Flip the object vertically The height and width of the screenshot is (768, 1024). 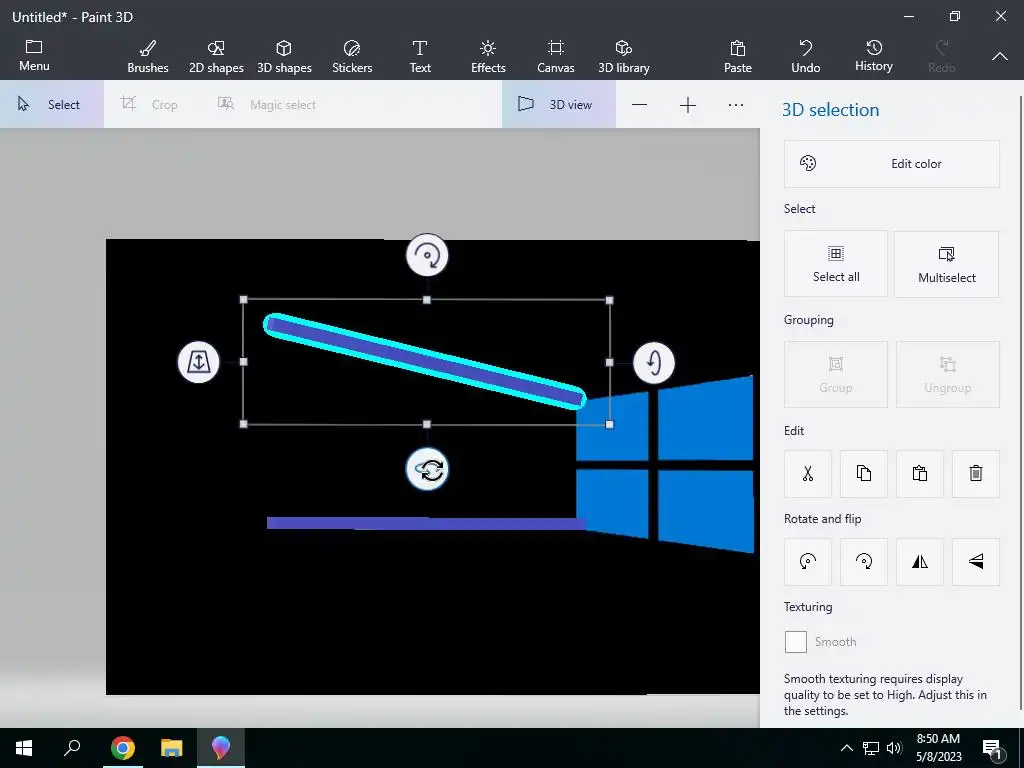[x=976, y=562]
